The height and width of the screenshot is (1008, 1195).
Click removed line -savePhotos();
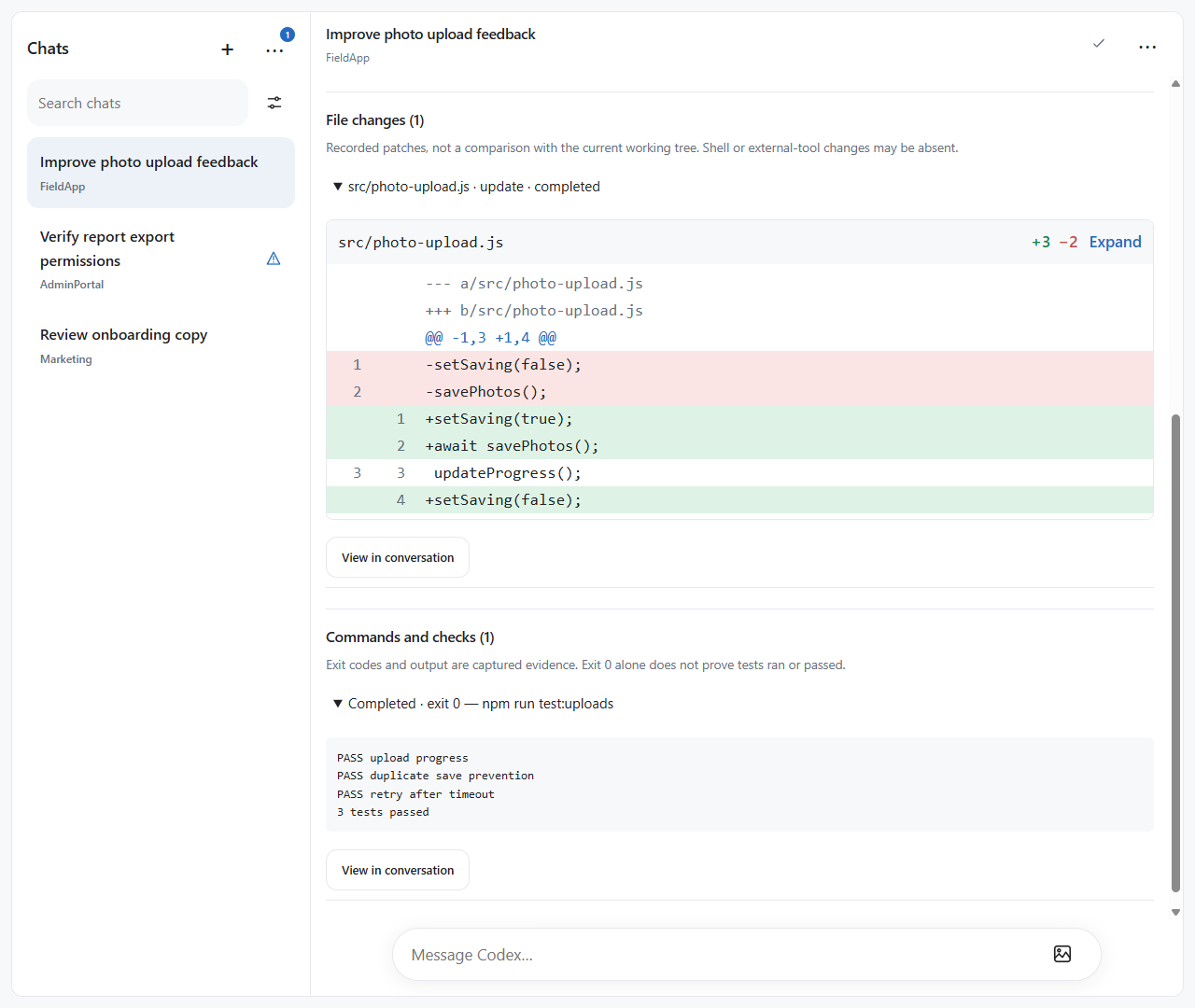point(739,392)
